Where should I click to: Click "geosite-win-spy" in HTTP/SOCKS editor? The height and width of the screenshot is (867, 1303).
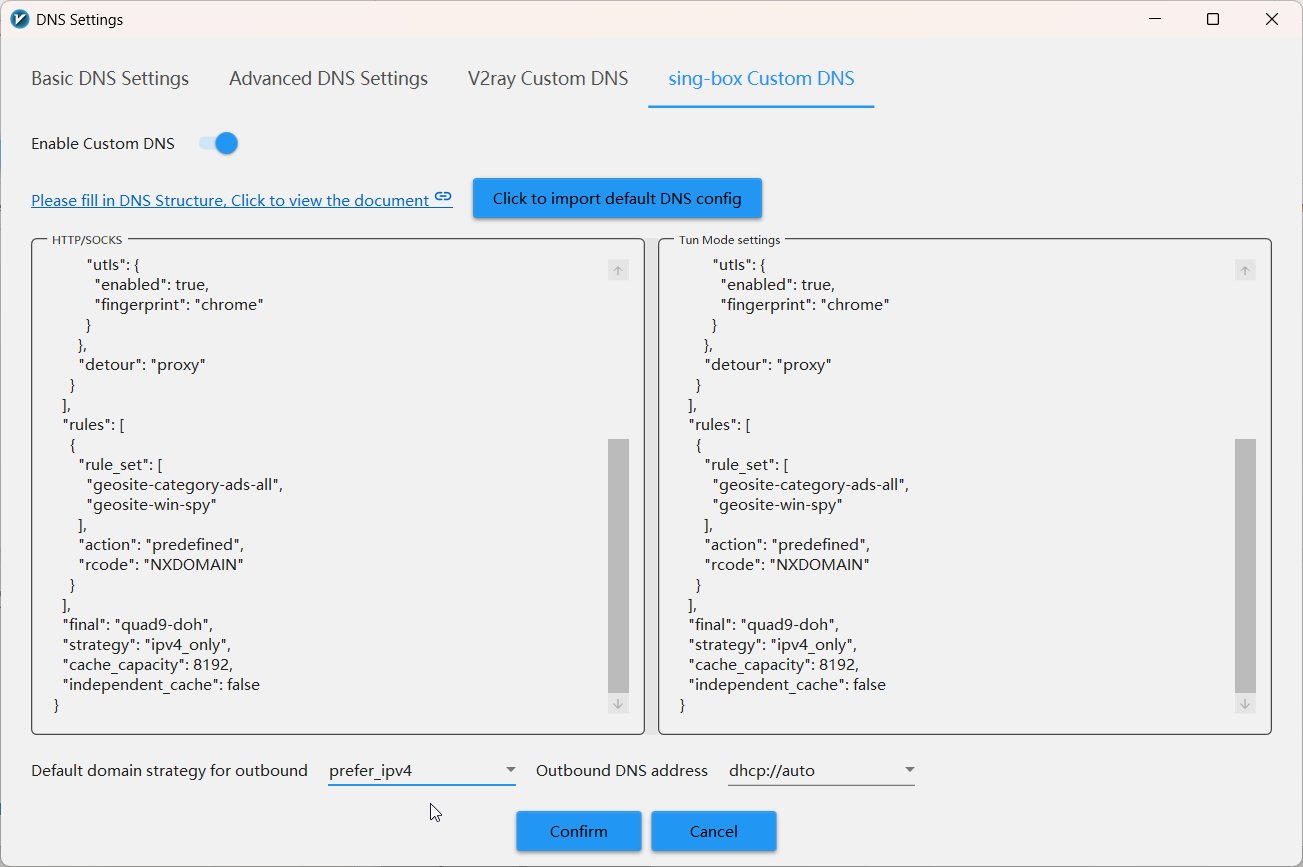[151, 505]
